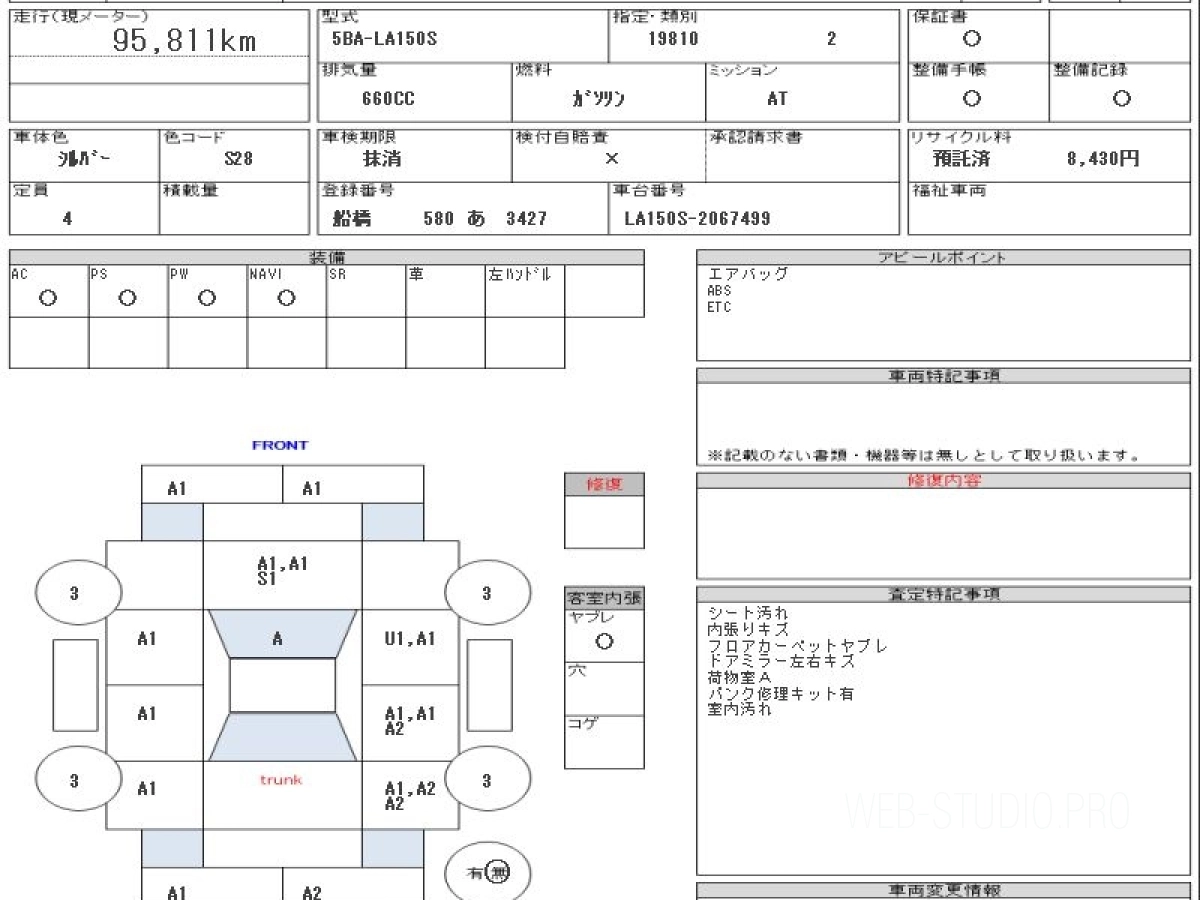Select the designation number 19810

click(x=673, y=40)
